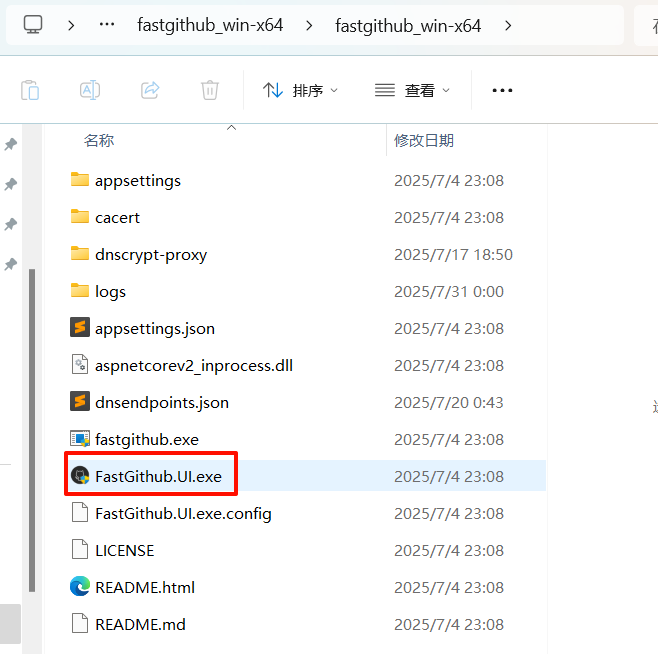Click the This PC monitor icon in breadcrumb

click(x=34, y=25)
